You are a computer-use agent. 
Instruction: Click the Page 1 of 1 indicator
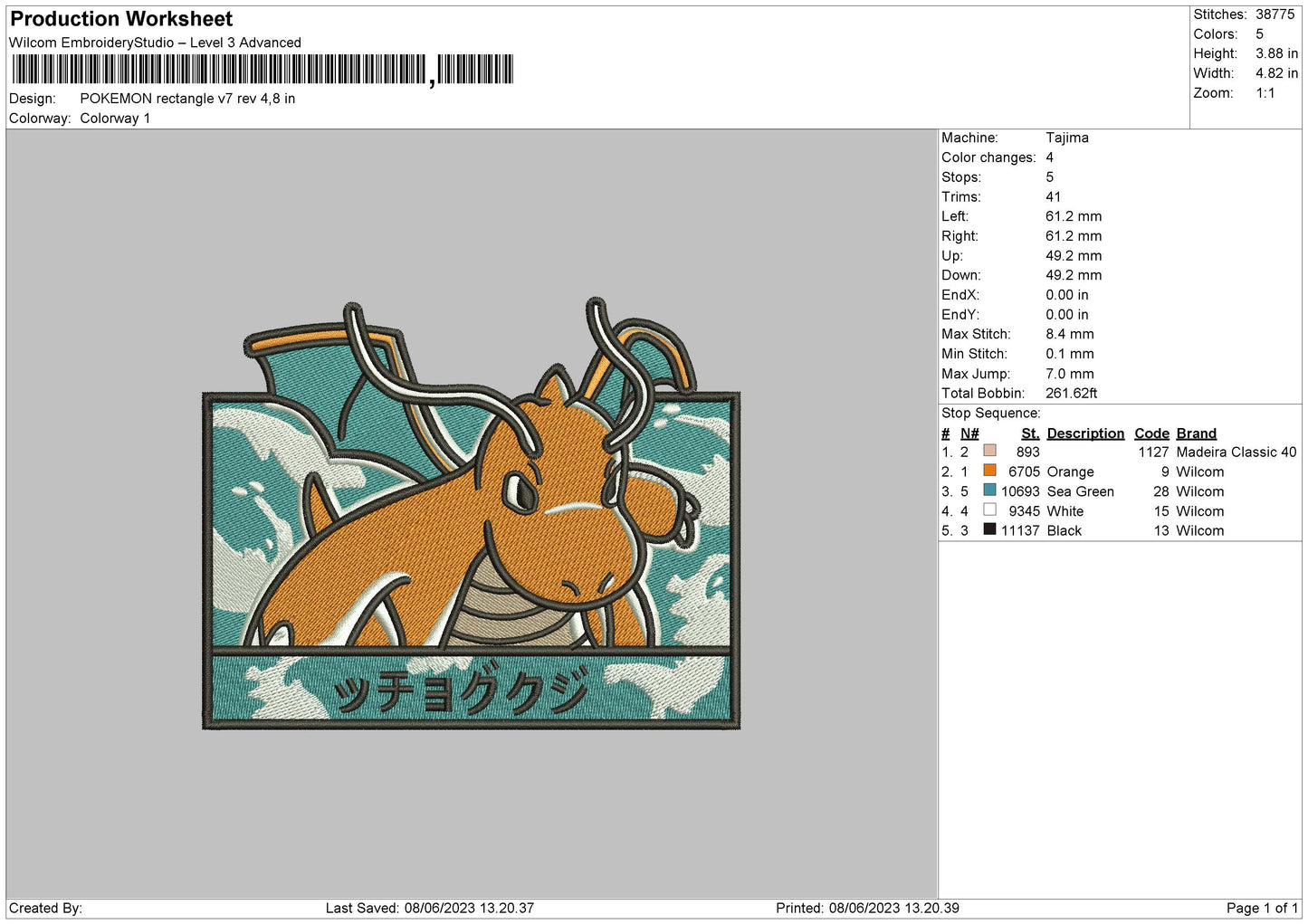pyautogui.click(x=1261, y=908)
